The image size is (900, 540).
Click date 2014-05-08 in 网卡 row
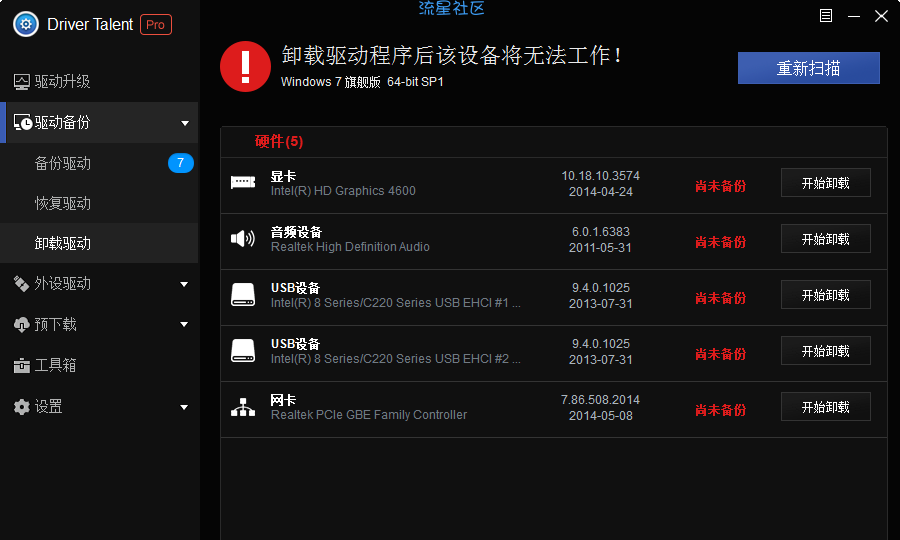[600, 415]
